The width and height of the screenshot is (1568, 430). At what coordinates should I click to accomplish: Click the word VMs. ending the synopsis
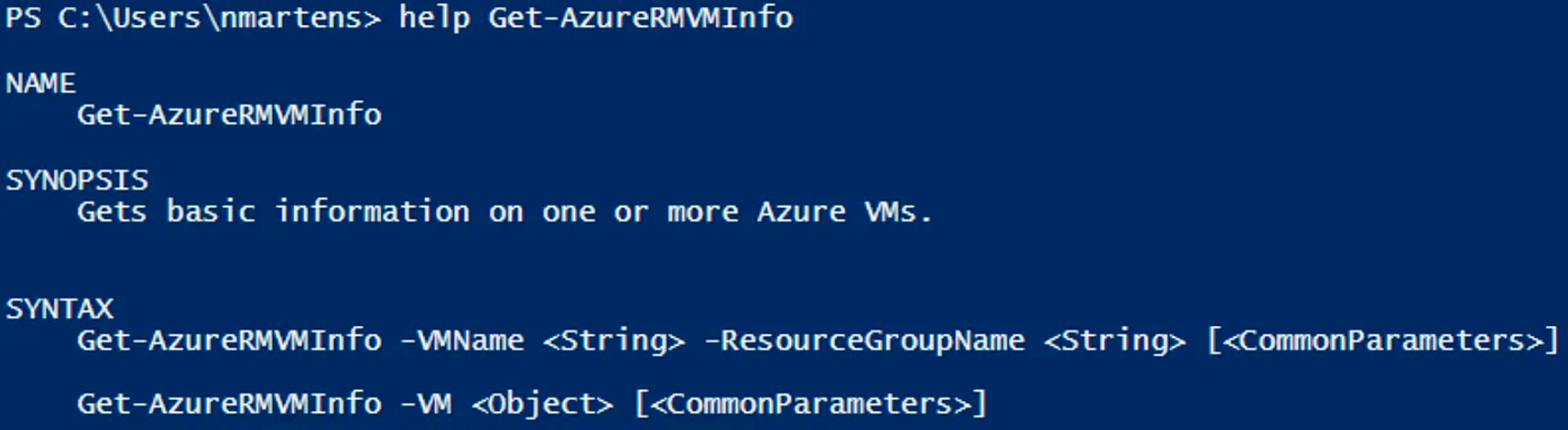tap(898, 212)
